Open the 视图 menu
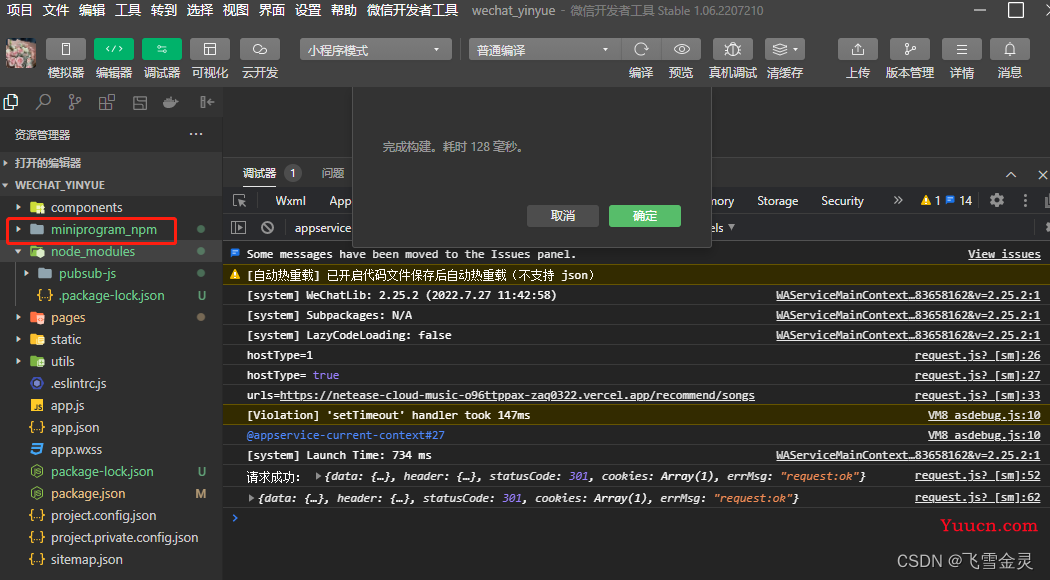Image resolution: width=1050 pixels, height=580 pixels. click(x=236, y=10)
